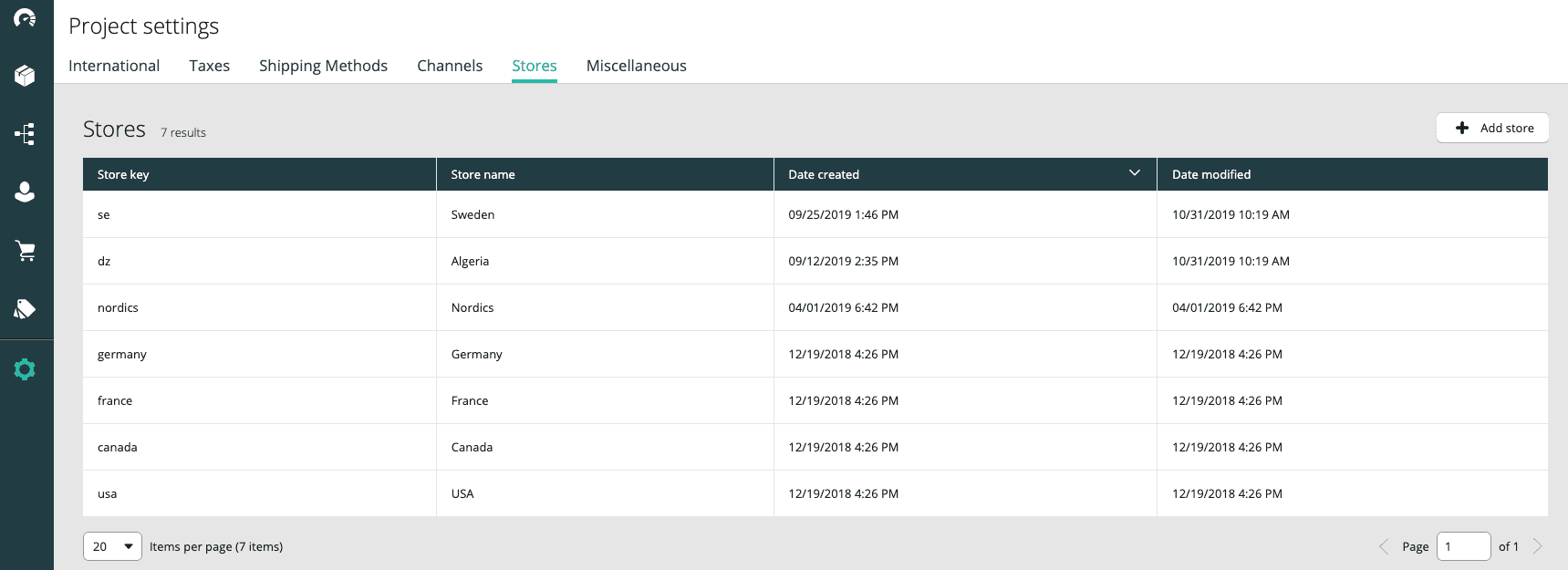
Task: Open the Channels tab
Action: [x=450, y=66]
